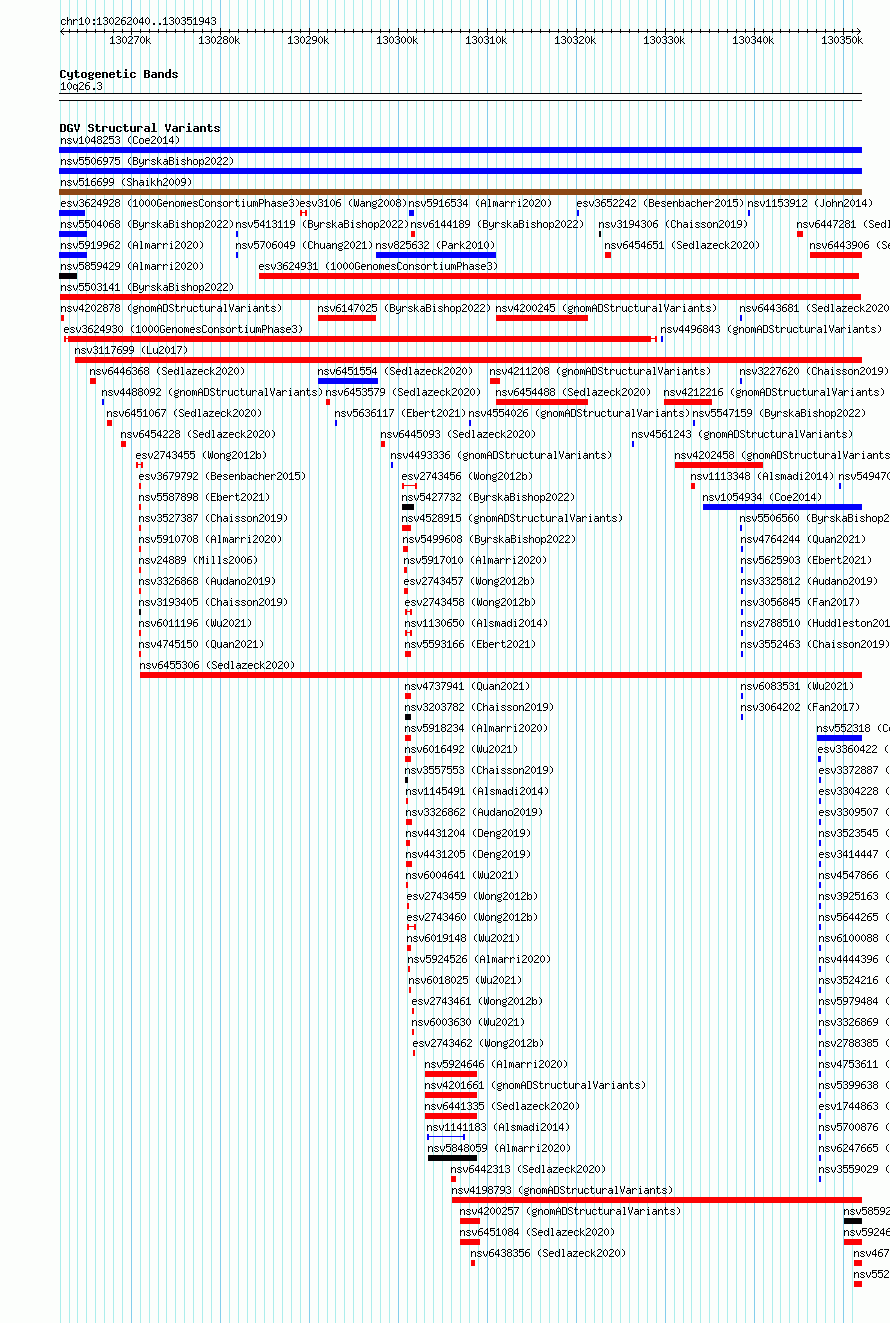Click nsv5636117 (Ebert2021) label
This screenshot has height=1323, width=890.
pyautogui.click(x=400, y=413)
